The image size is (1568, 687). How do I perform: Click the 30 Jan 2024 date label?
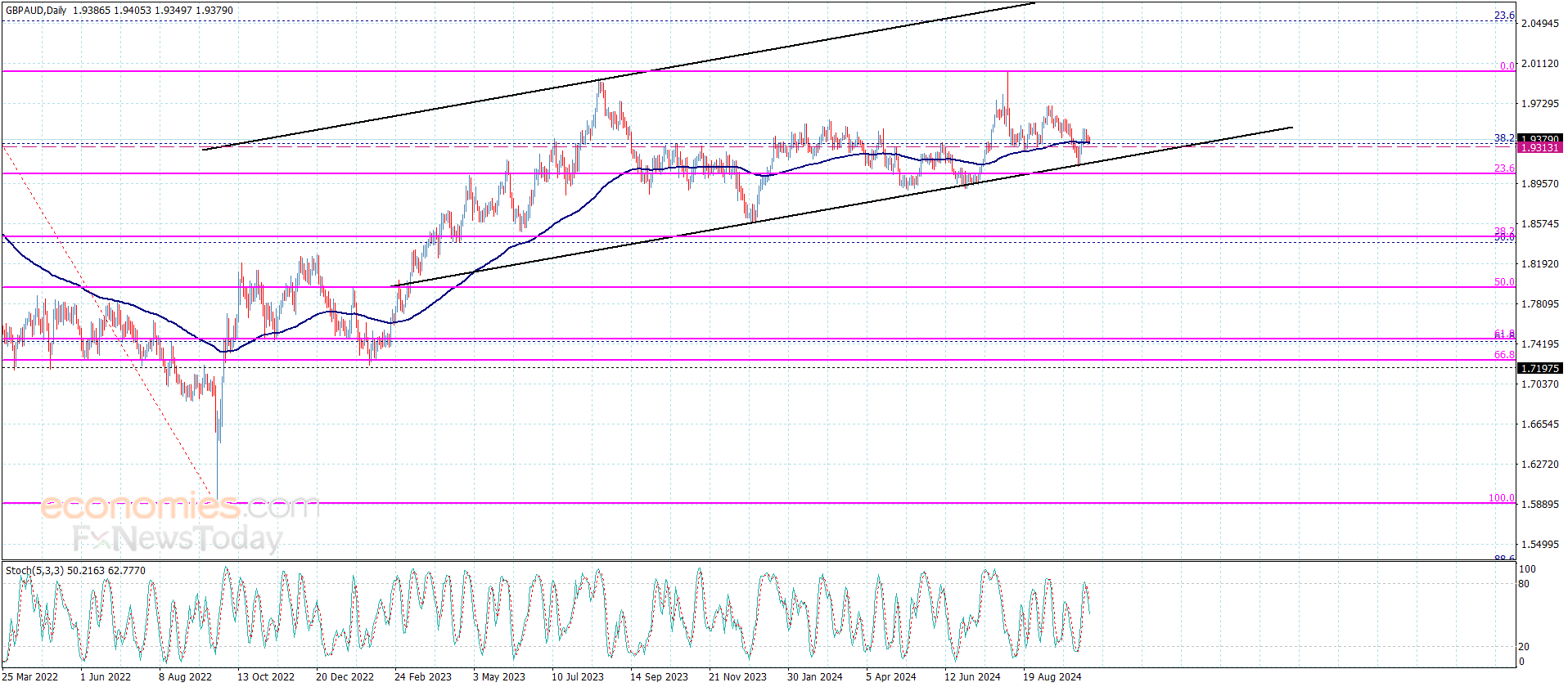point(815,676)
